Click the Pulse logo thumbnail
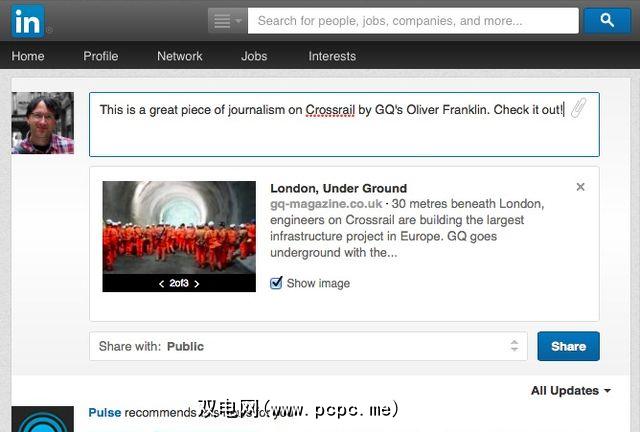Image resolution: width=640 pixels, height=432 pixels. point(43,419)
